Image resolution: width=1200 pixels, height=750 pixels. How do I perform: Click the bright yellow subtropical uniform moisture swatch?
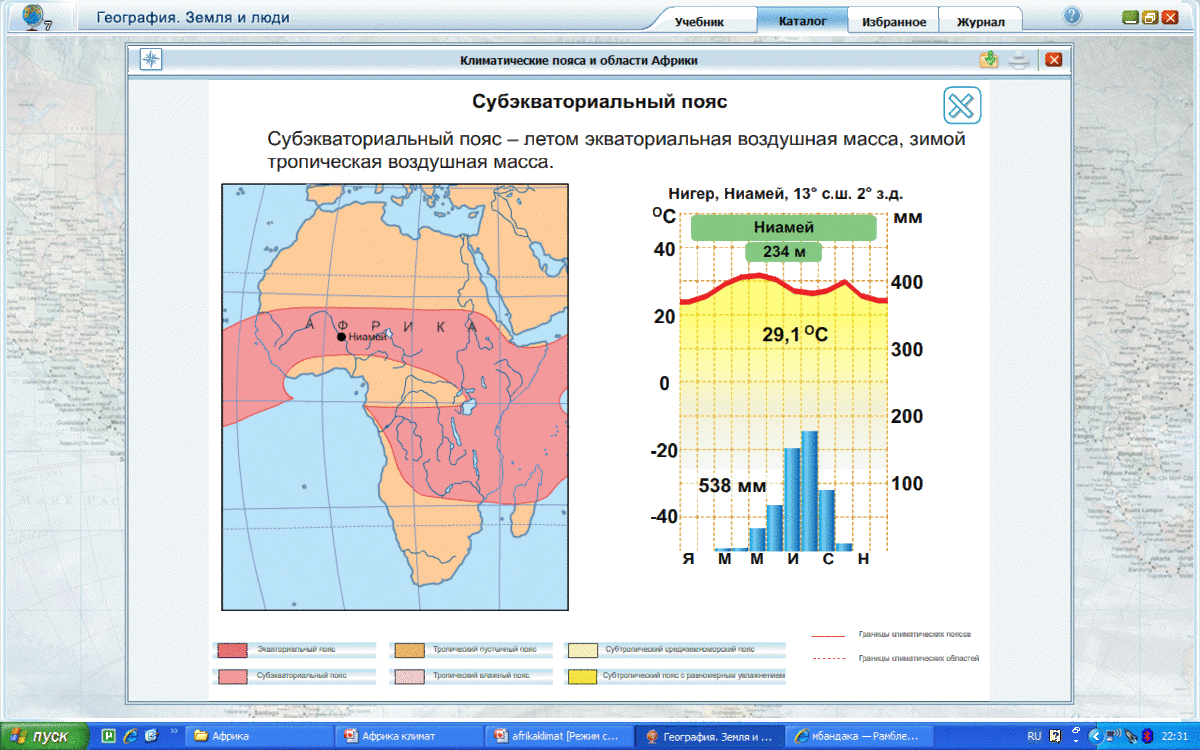click(584, 676)
